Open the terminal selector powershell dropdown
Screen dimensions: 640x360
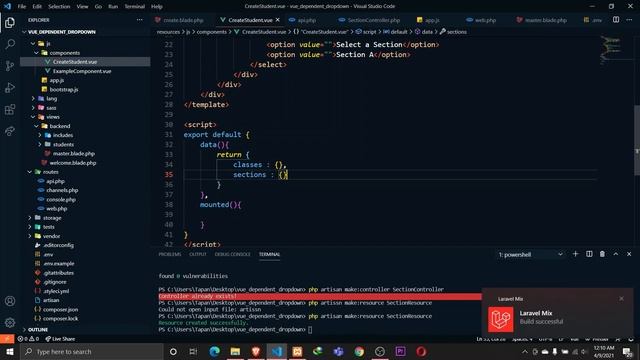pos(530,254)
